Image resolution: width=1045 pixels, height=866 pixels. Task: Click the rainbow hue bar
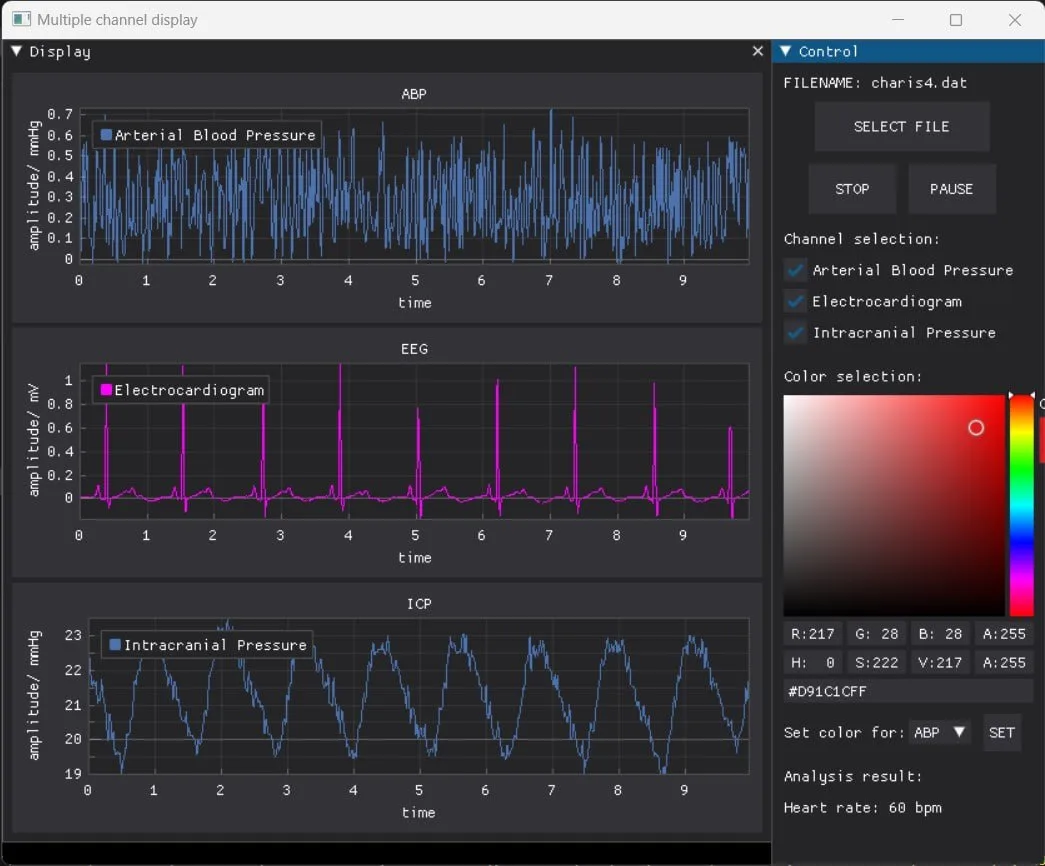click(x=1022, y=505)
